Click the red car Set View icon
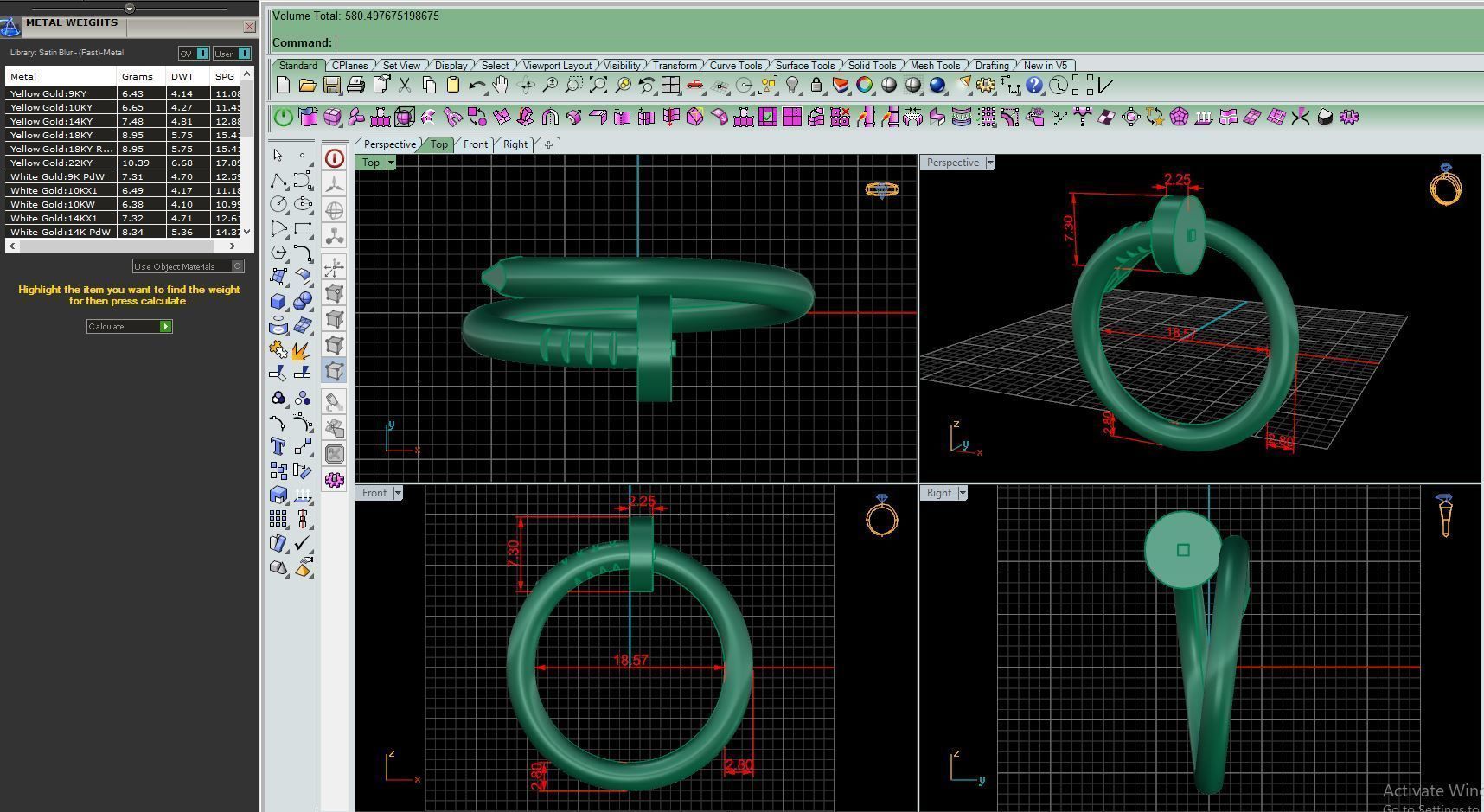 [x=694, y=85]
